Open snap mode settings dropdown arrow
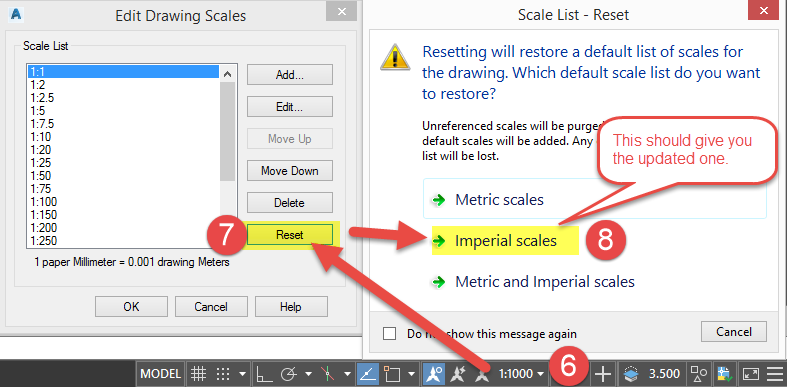 click(242, 374)
